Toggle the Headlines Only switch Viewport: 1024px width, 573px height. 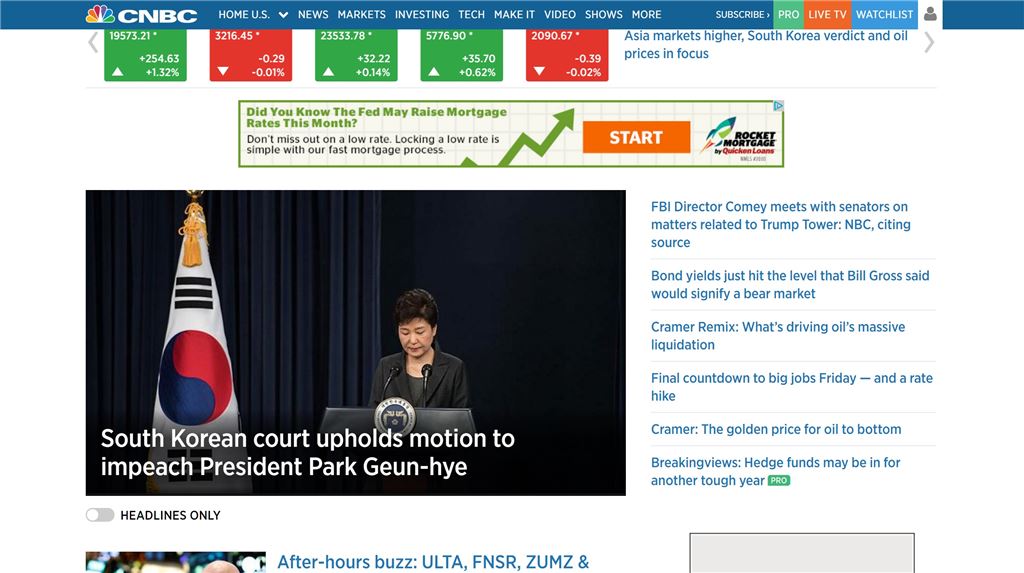pyautogui.click(x=100, y=515)
